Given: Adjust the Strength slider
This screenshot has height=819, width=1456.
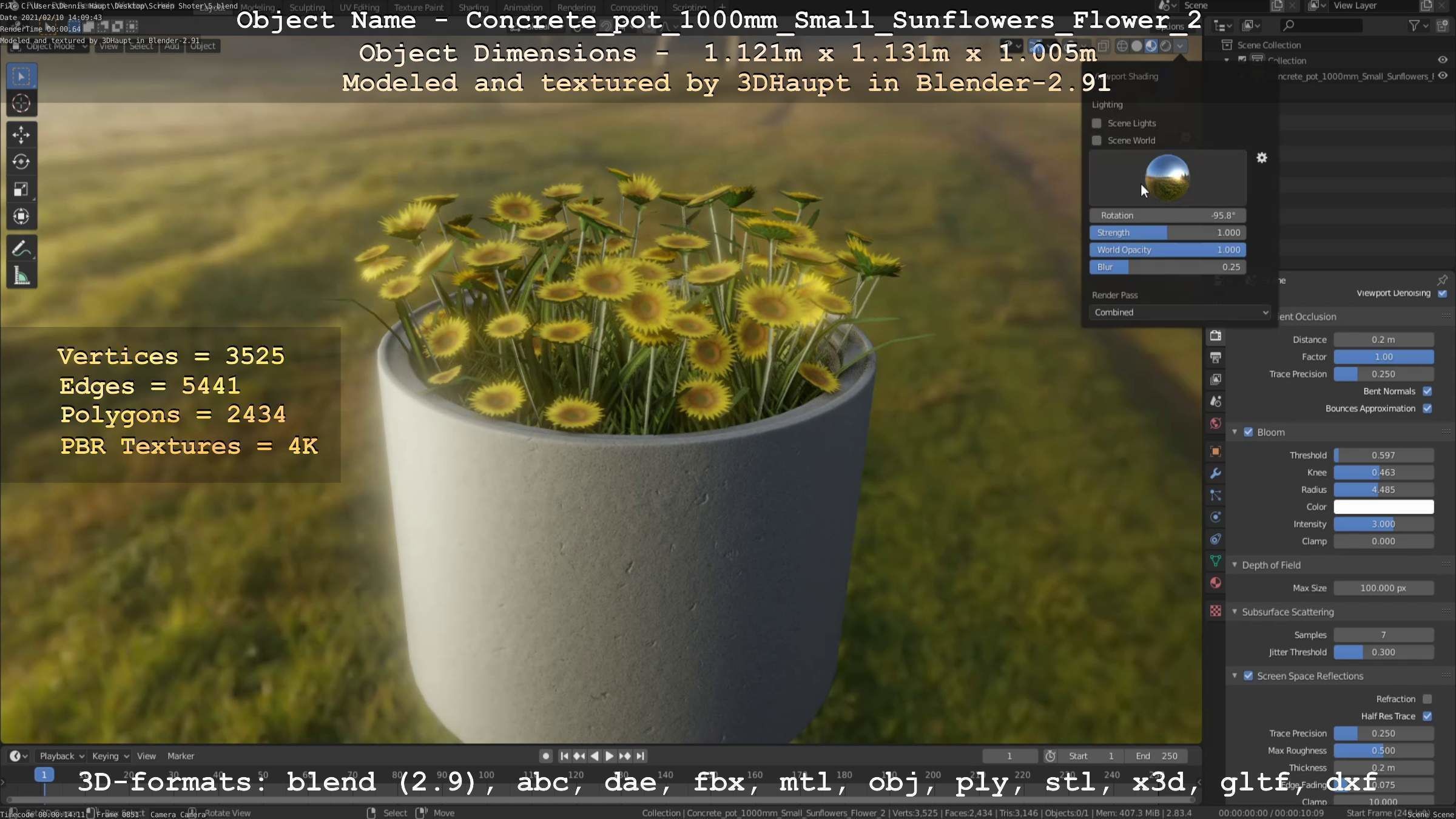Looking at the screenshot, I should coord(1168,232).
